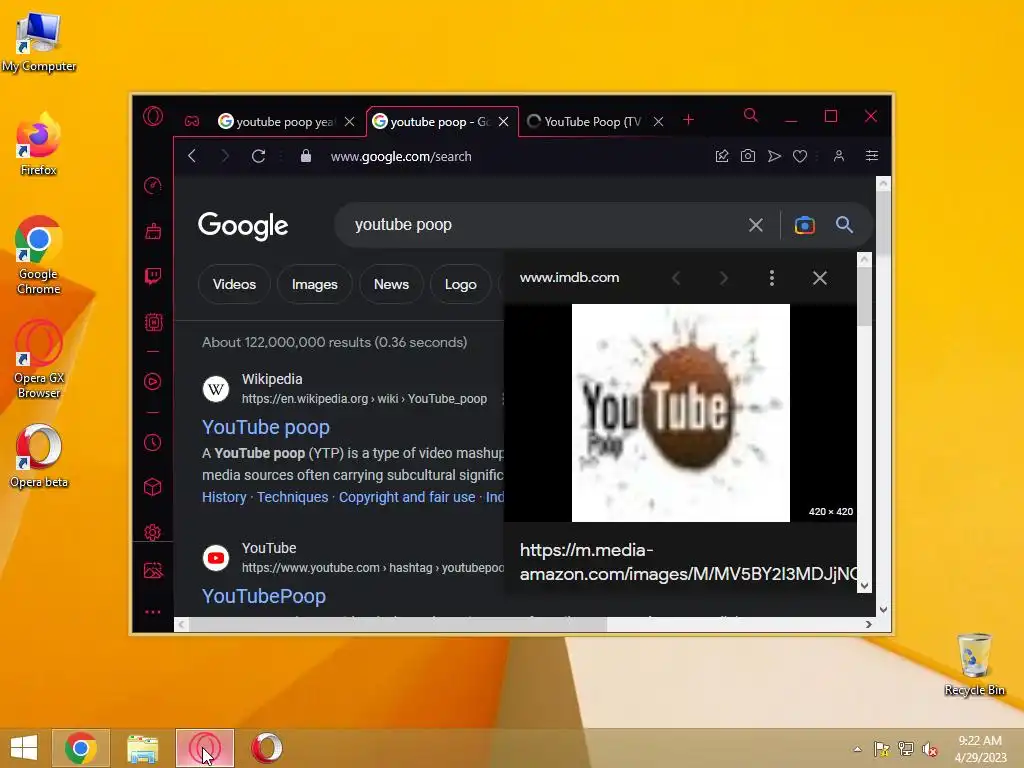
Task: Open the Easy Setup sliders icon
Action: click(x=872, y=155)
